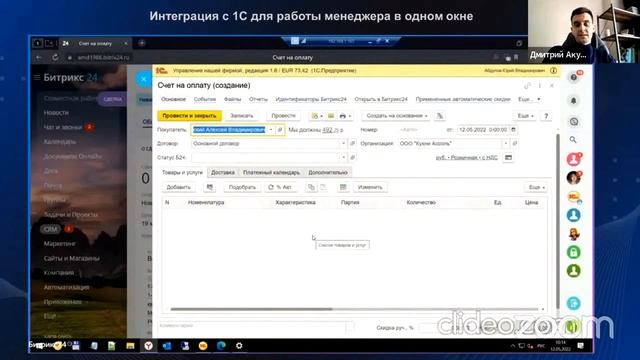The width and height of the screenshot is (640, 360).
Task: Open the Договор linked record icon
Action: point(353,144)
